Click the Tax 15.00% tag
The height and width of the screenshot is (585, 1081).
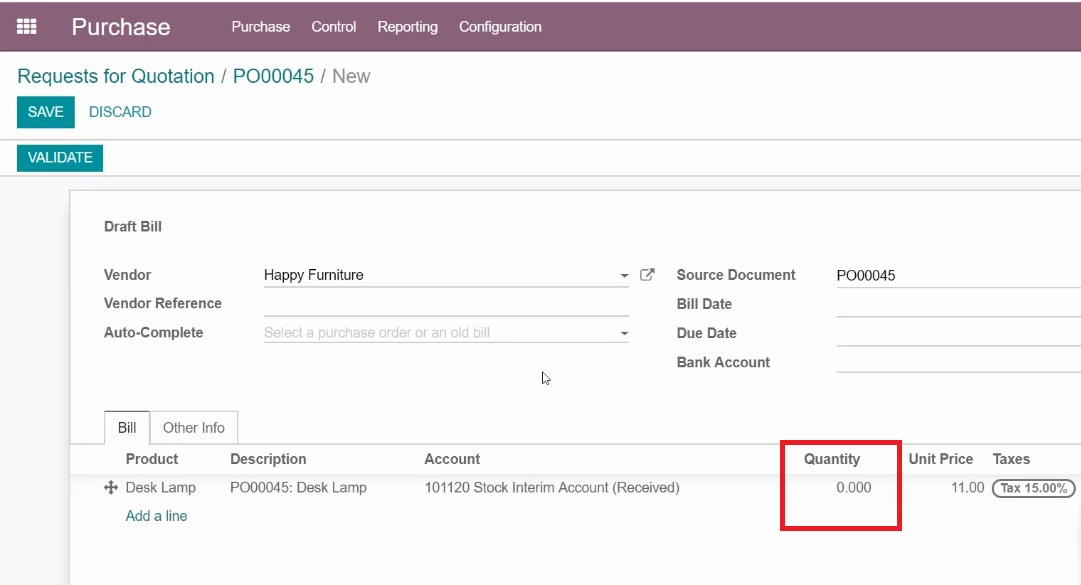(x=1033, y=489)
